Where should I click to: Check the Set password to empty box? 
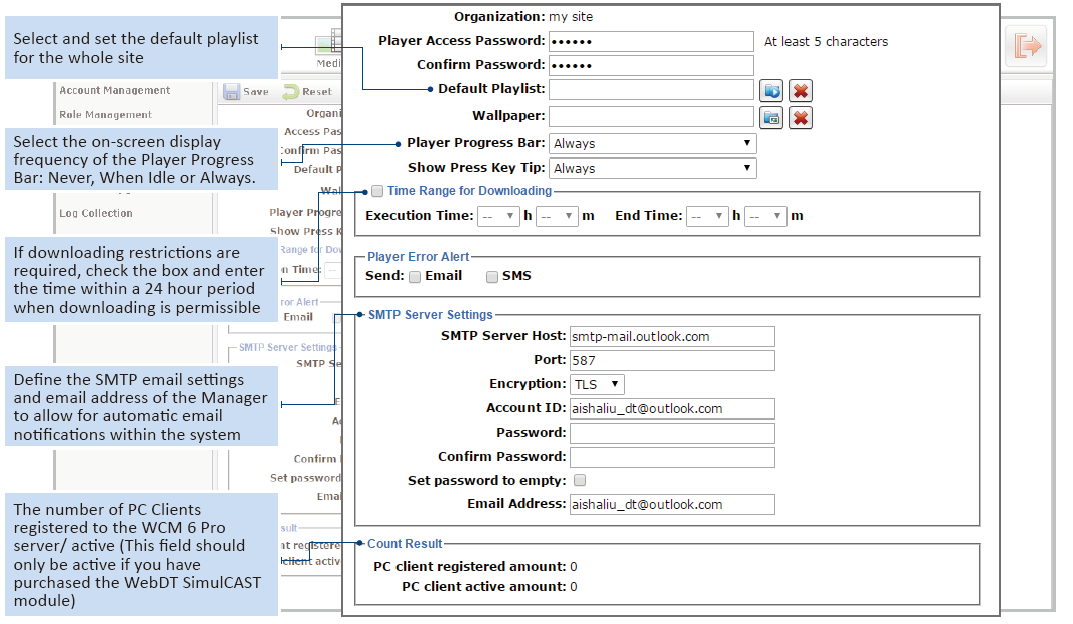(x=580, y=480)
